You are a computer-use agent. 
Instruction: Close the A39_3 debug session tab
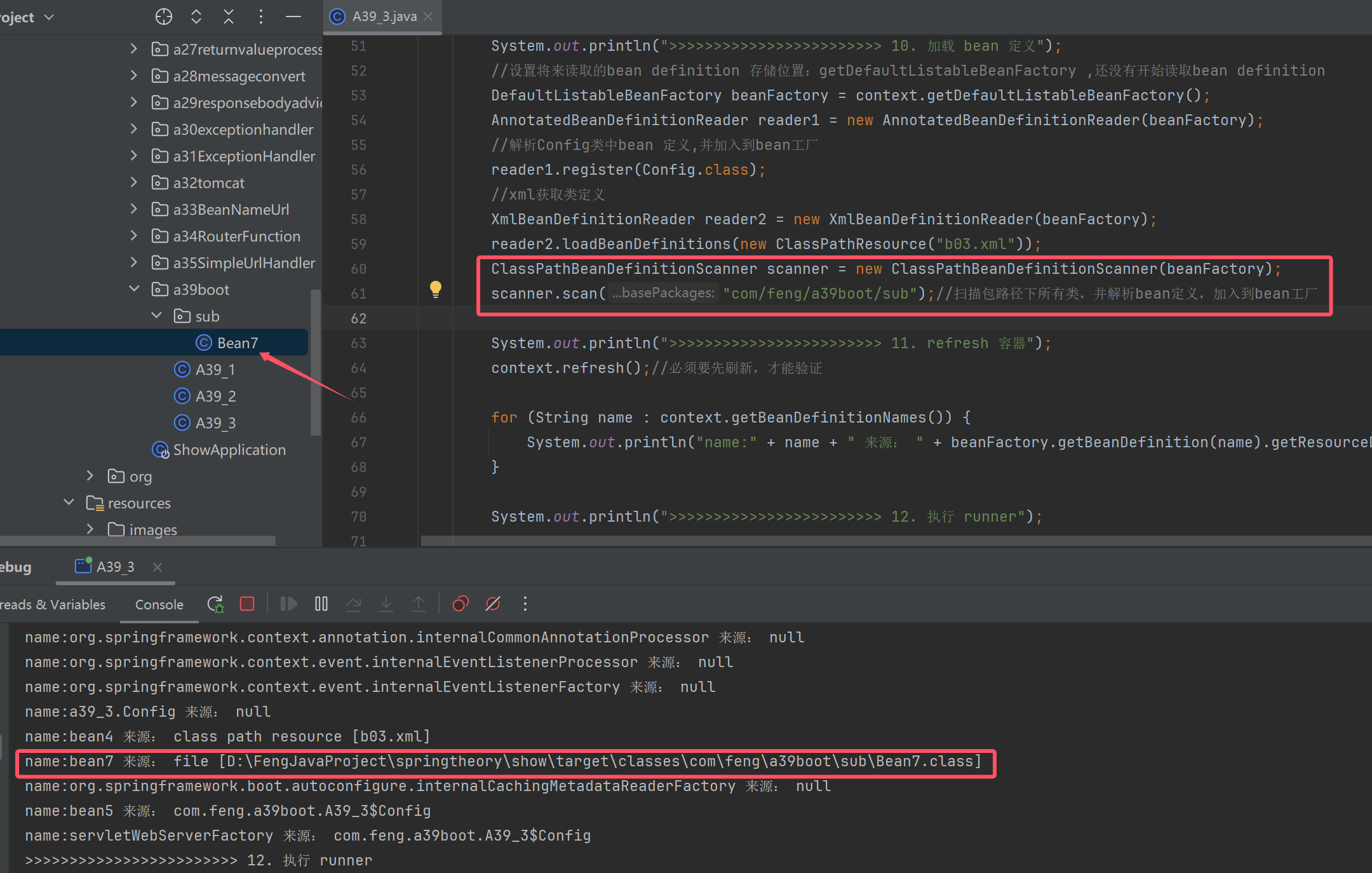158,567
